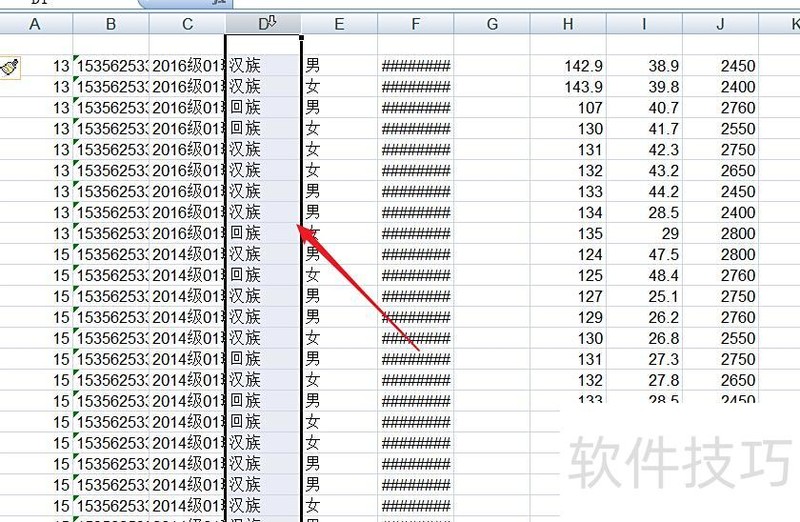800x522 pixels.
Task: Select column C header
Action: 187,24
